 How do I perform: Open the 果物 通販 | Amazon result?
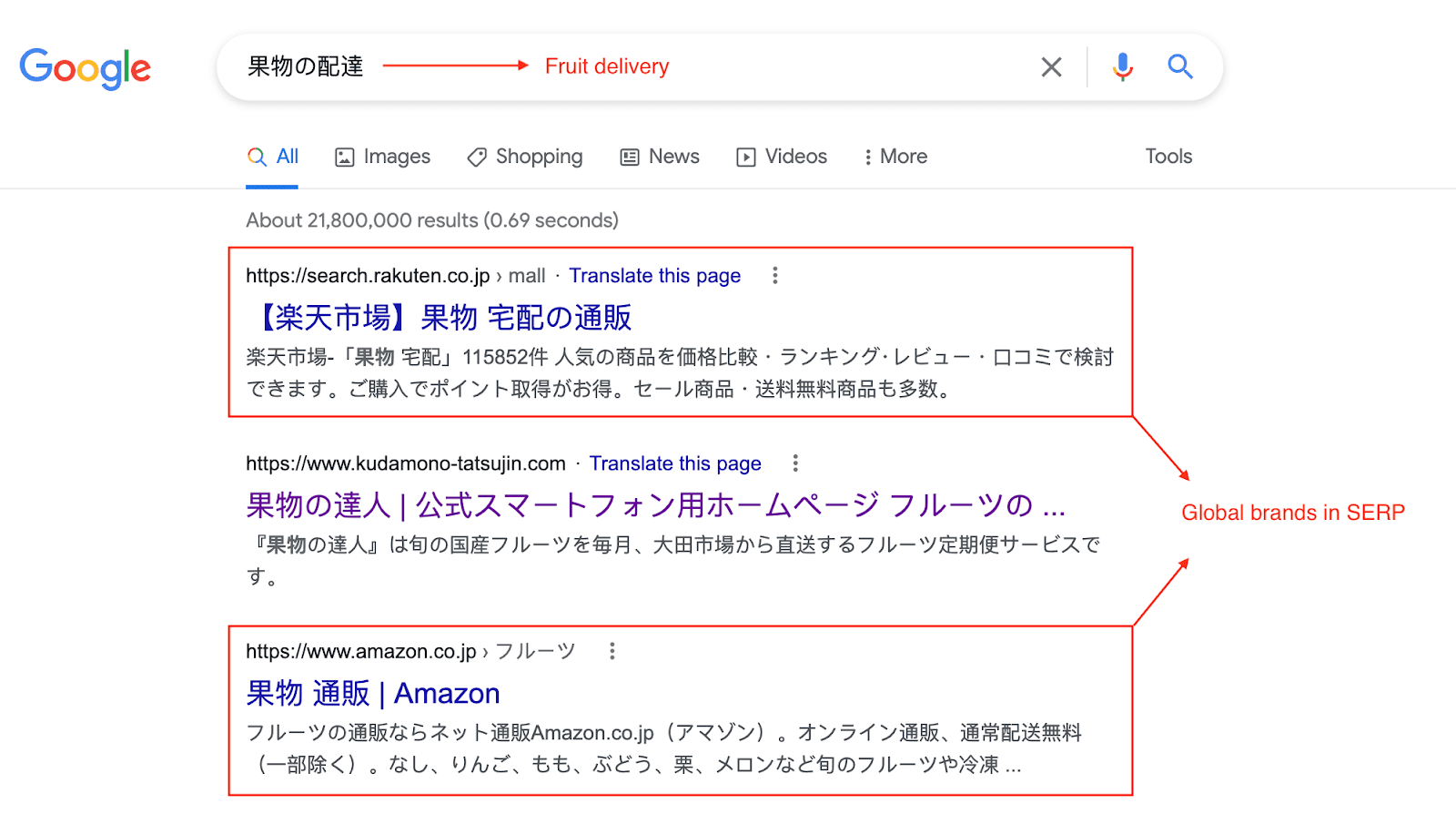(x=373, y=694)
